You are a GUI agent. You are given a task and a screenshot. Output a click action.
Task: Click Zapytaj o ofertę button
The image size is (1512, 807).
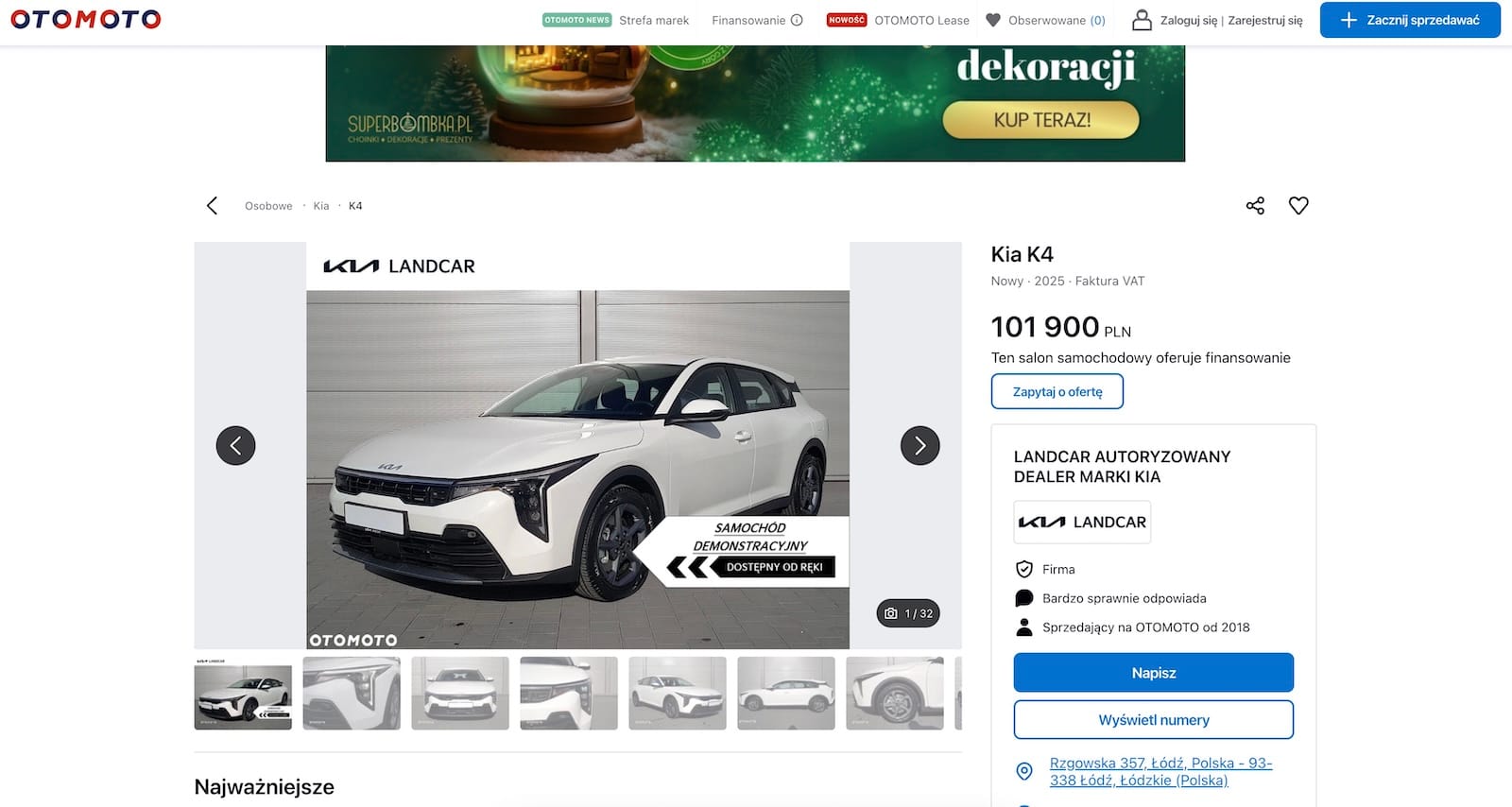[1057, 391]
